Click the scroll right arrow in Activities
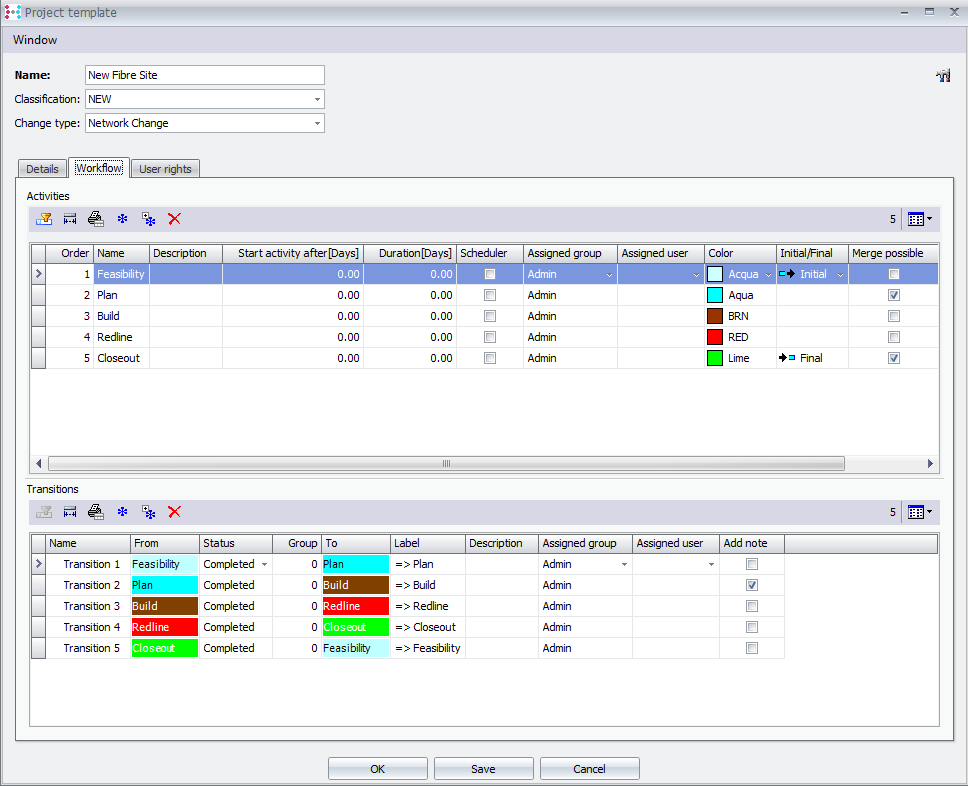This screenshot has height=786, width=968. click(930, 464)
